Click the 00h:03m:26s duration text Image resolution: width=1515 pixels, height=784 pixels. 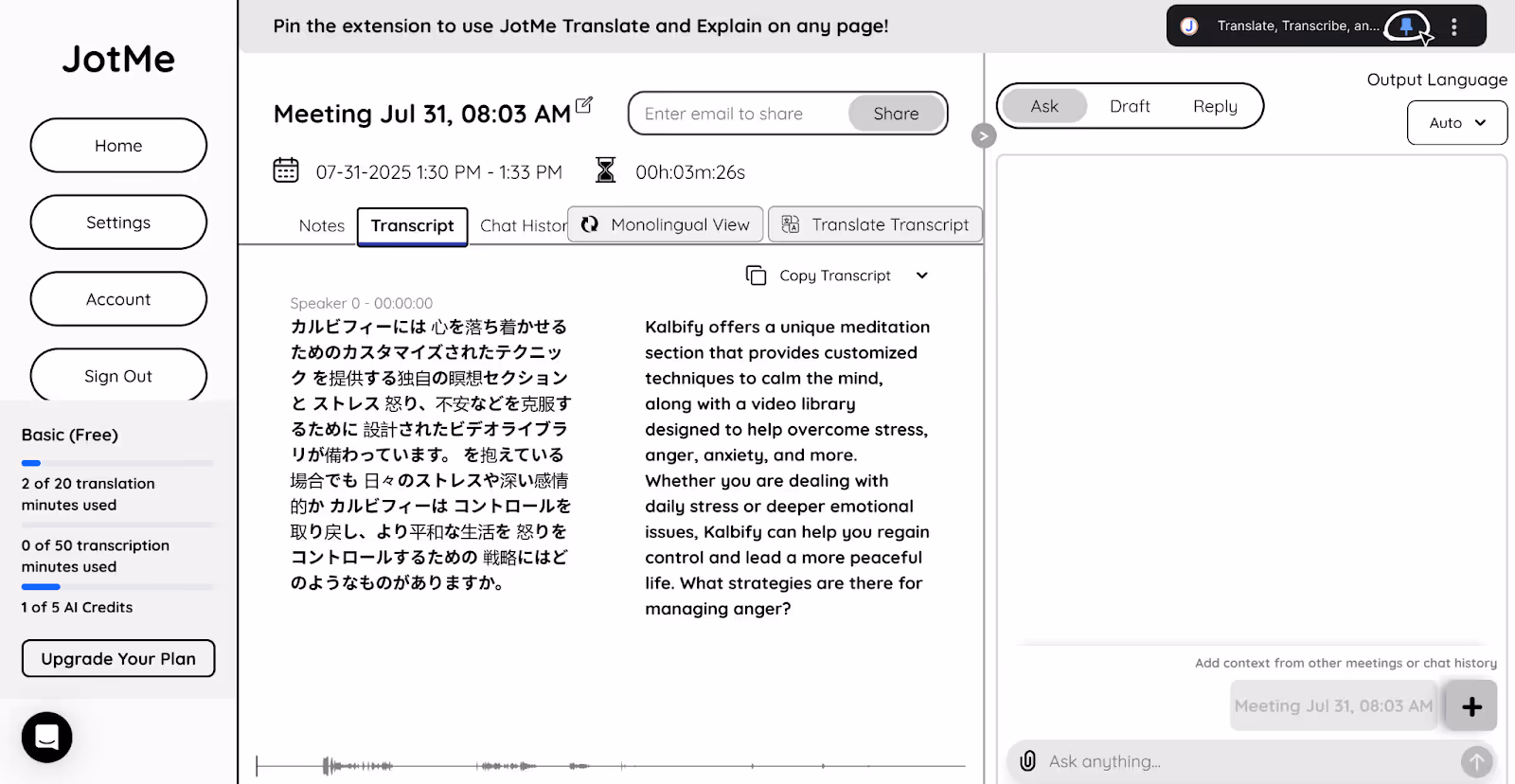(x=690, y=172)
